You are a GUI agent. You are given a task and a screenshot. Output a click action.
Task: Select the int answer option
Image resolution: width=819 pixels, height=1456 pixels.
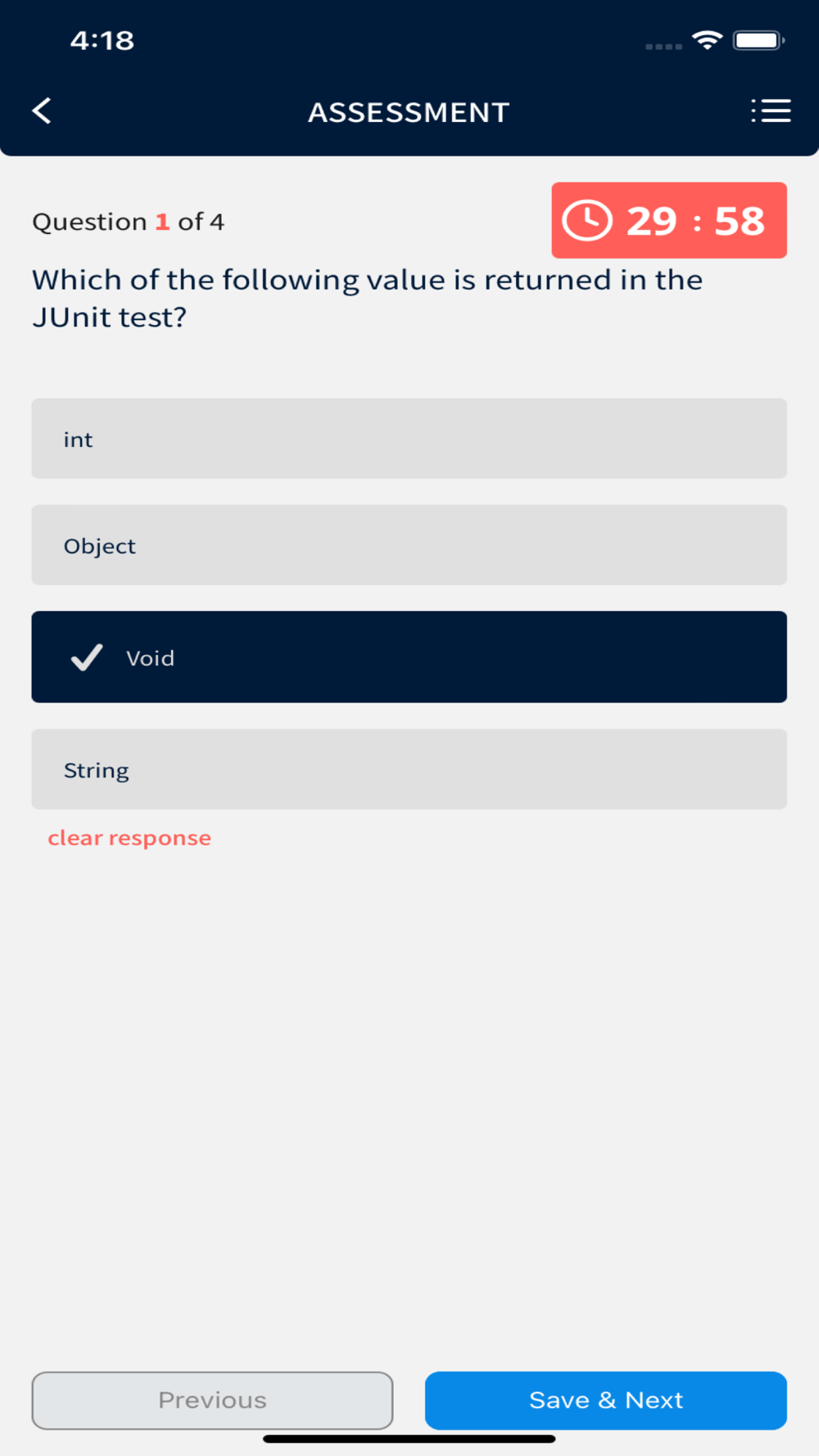click(x=409, y=439)
